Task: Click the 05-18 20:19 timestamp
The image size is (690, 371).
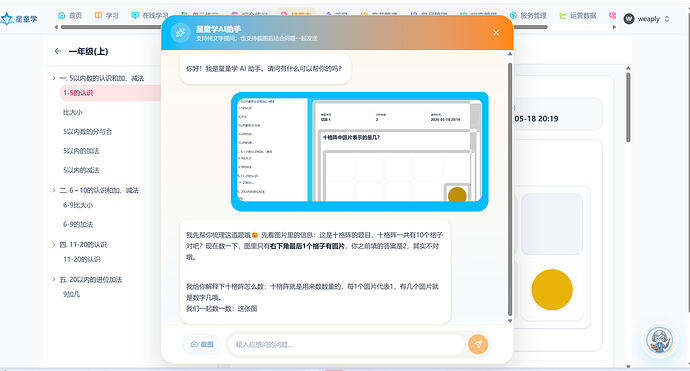Action: (x=536, y=118)
